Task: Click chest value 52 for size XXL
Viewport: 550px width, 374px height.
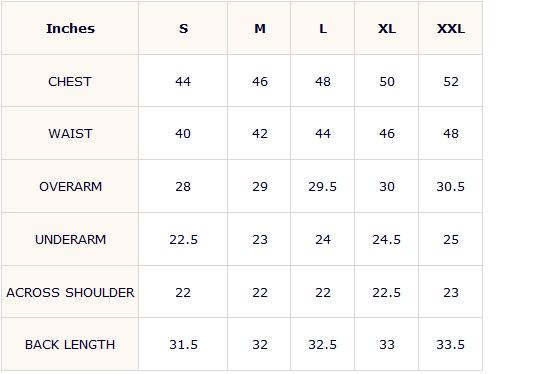Action: point(451,81)
